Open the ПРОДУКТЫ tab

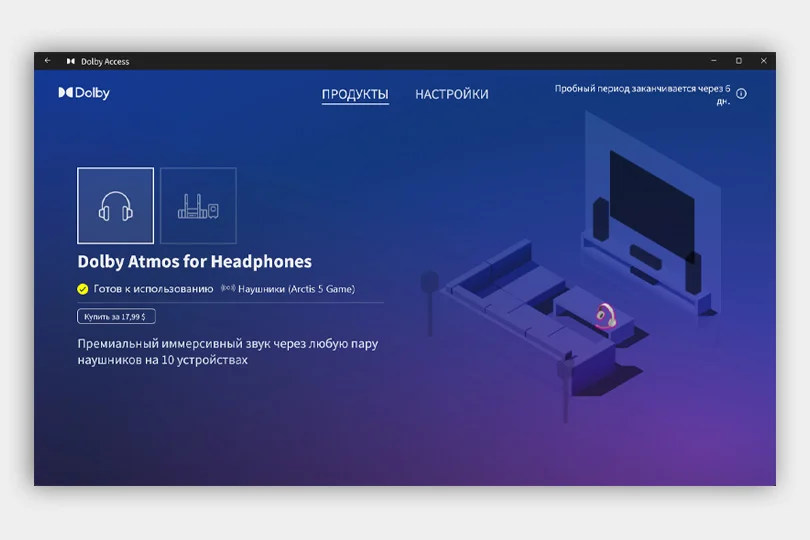point(355,94)
